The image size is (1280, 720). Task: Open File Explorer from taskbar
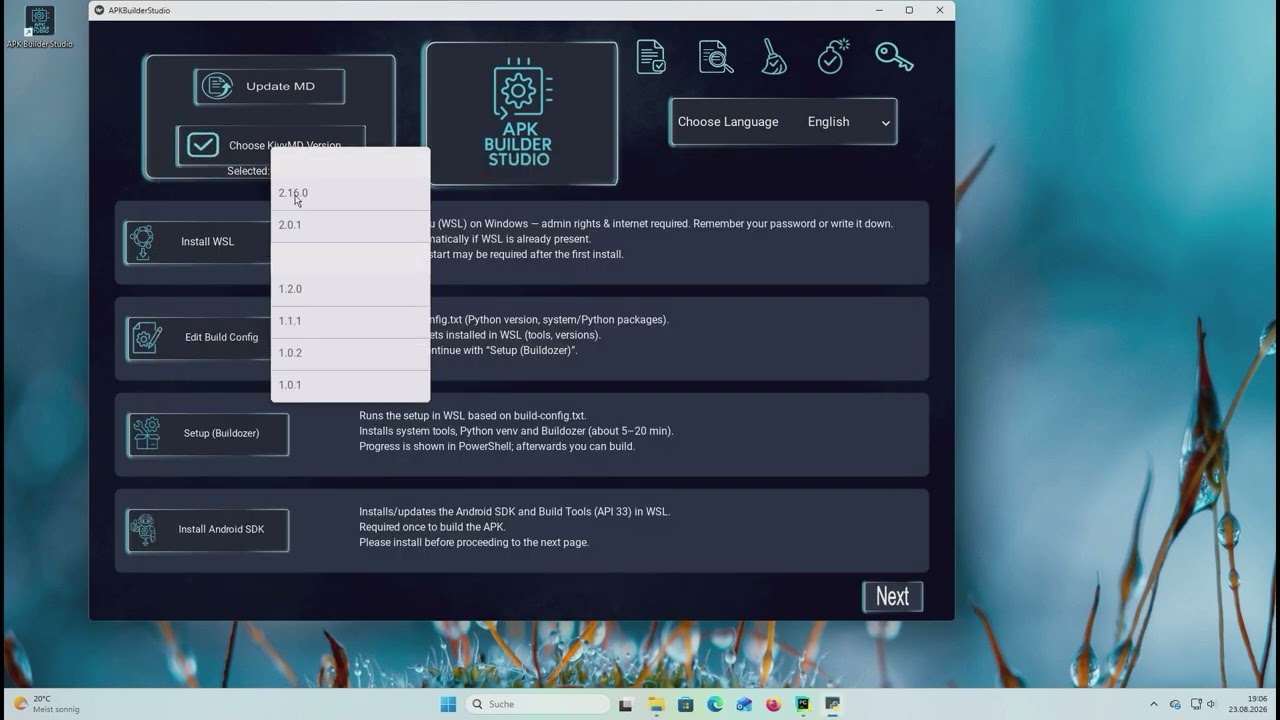[656, 704]
